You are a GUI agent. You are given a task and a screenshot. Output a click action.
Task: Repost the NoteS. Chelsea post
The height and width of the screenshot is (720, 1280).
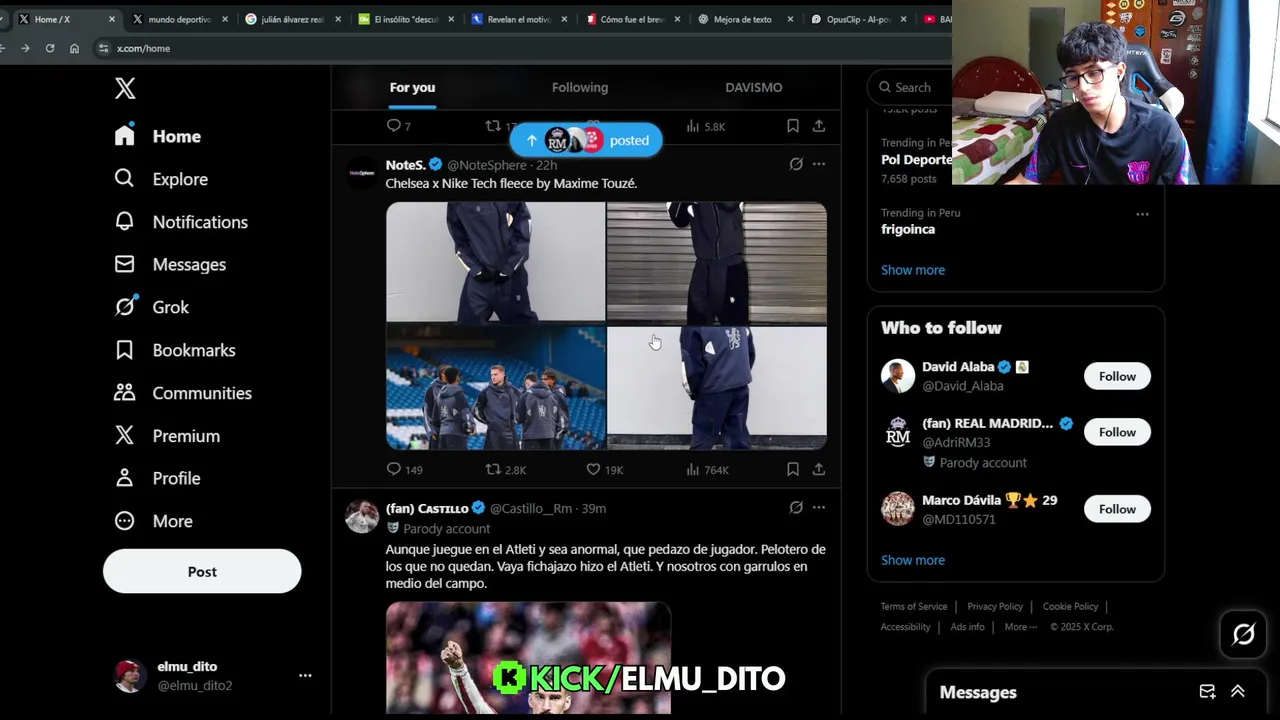click(505, 469)
